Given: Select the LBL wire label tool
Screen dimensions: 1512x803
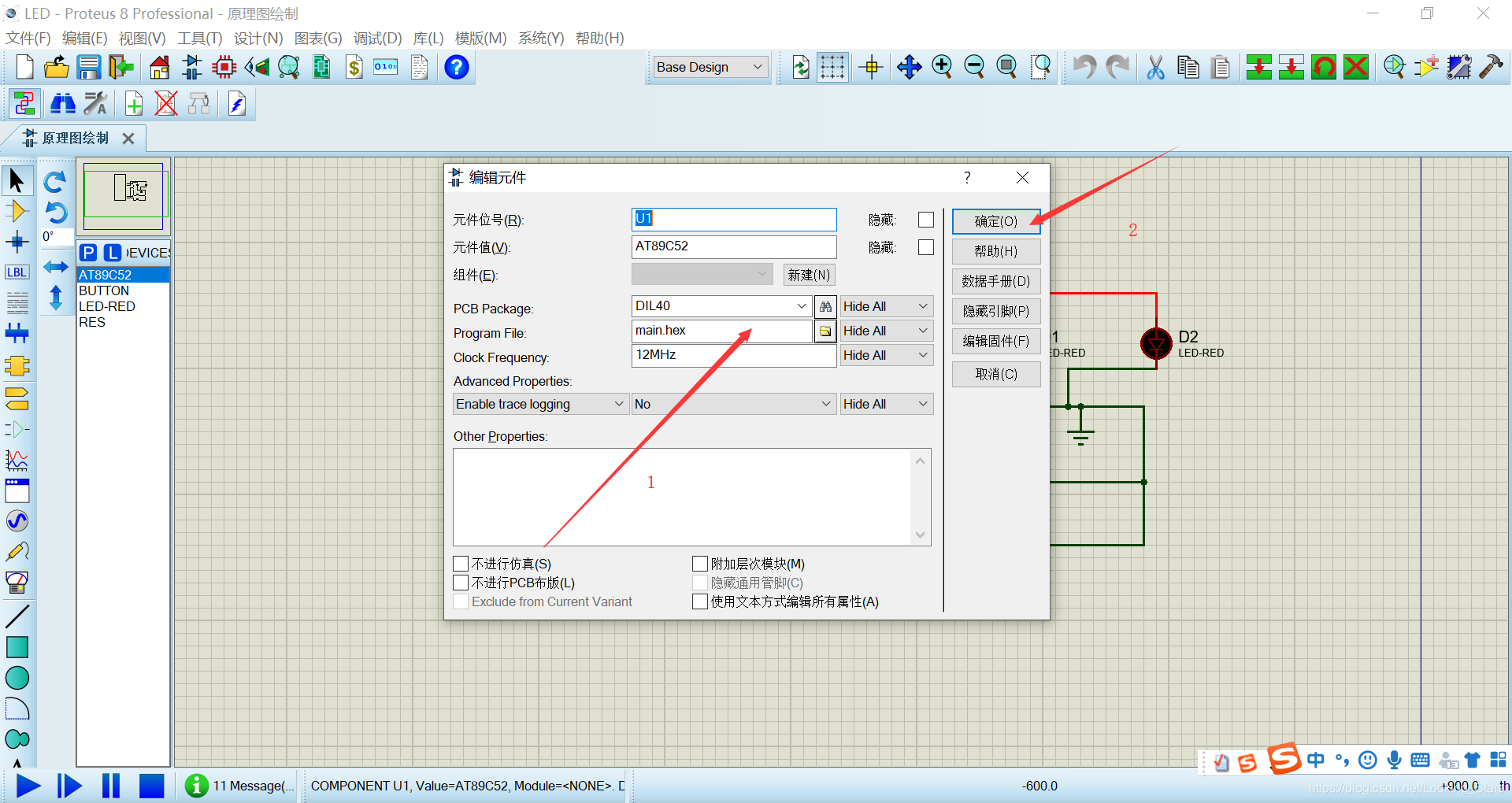Looking at the screenshot, I should [x=17, y=272].
